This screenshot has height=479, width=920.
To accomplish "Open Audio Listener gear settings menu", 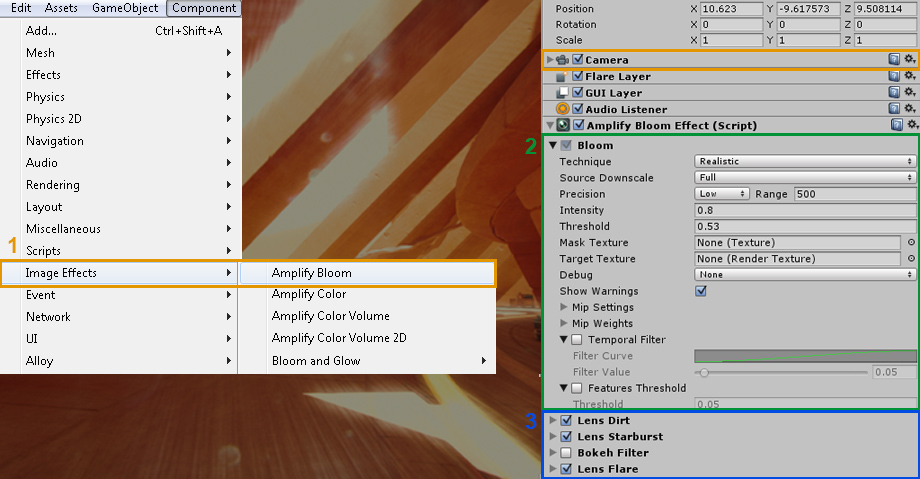I will (909, 108).
